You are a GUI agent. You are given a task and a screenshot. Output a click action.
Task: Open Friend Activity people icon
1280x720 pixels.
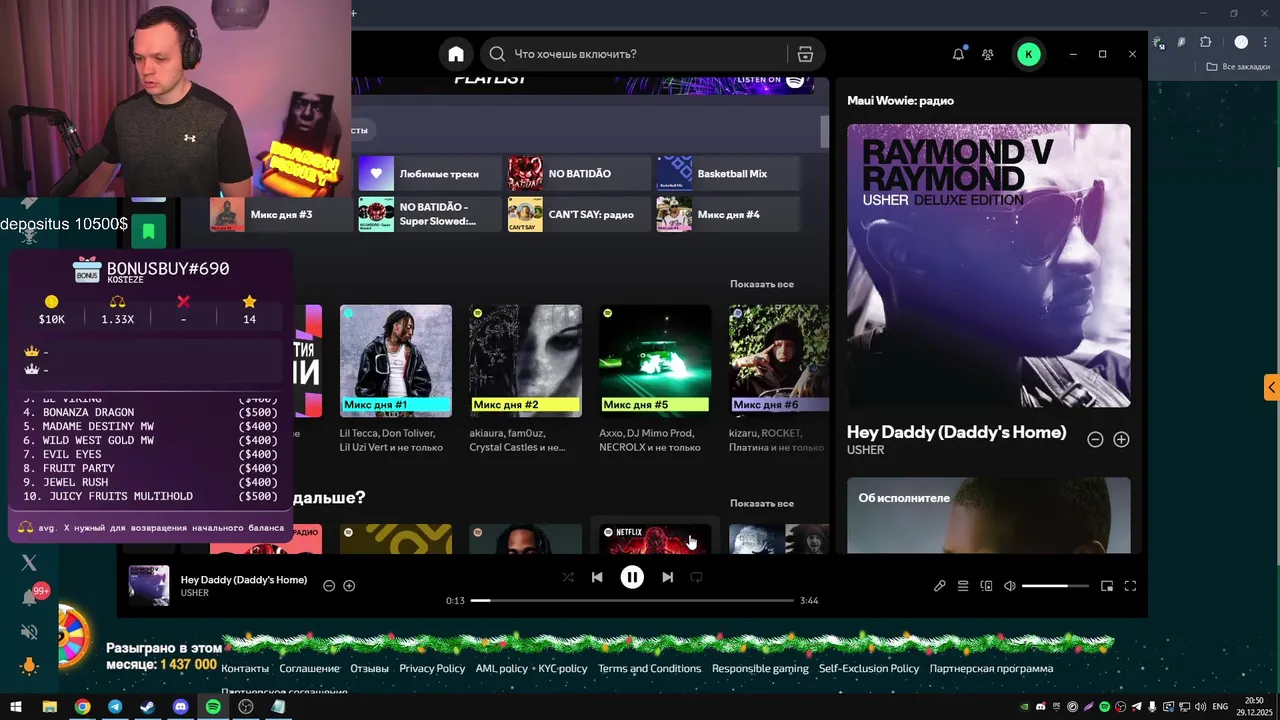pyautogui.click(x=988, y=54)
